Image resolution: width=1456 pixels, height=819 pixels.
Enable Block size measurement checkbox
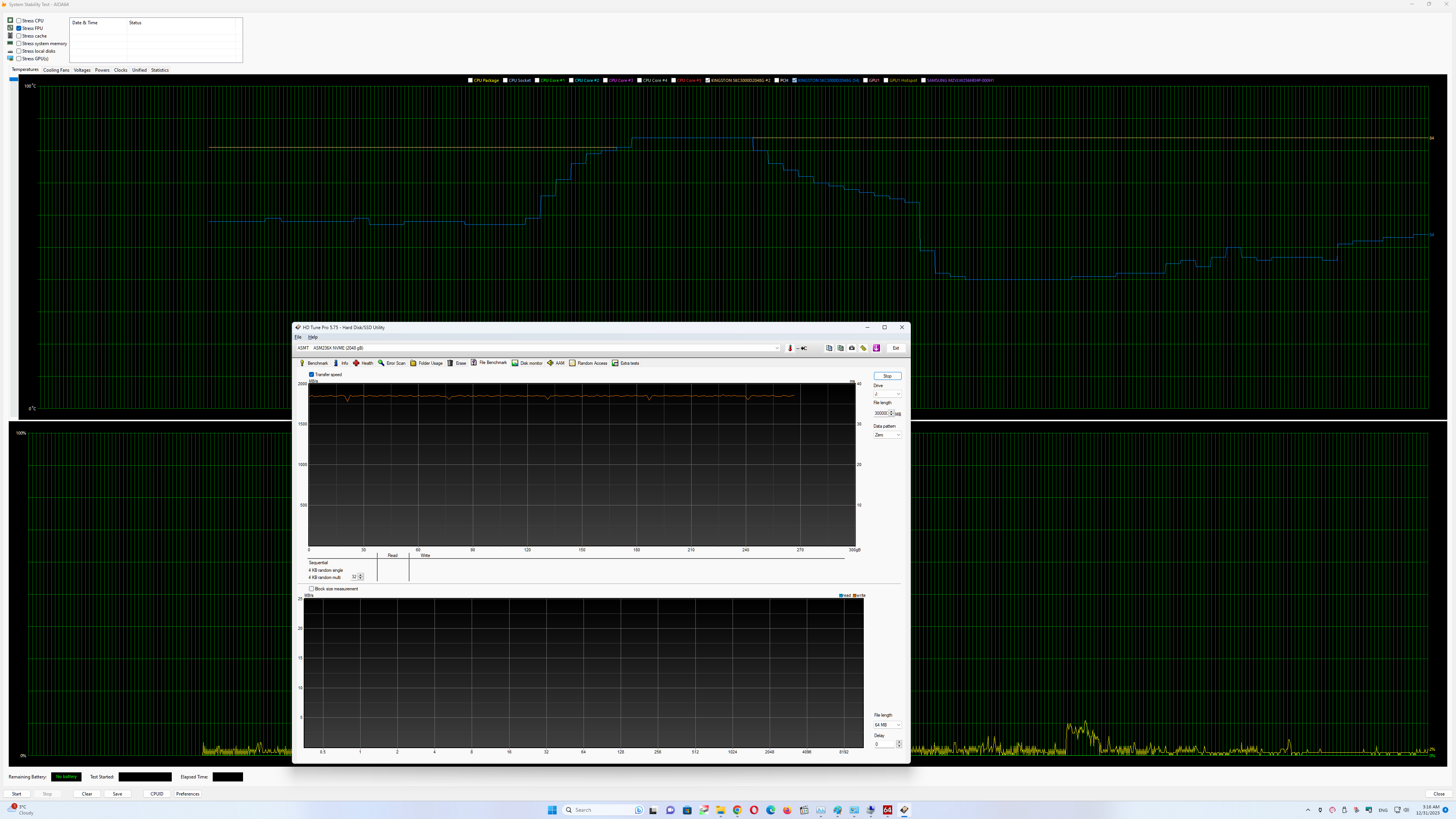click(x=311, y=589)
